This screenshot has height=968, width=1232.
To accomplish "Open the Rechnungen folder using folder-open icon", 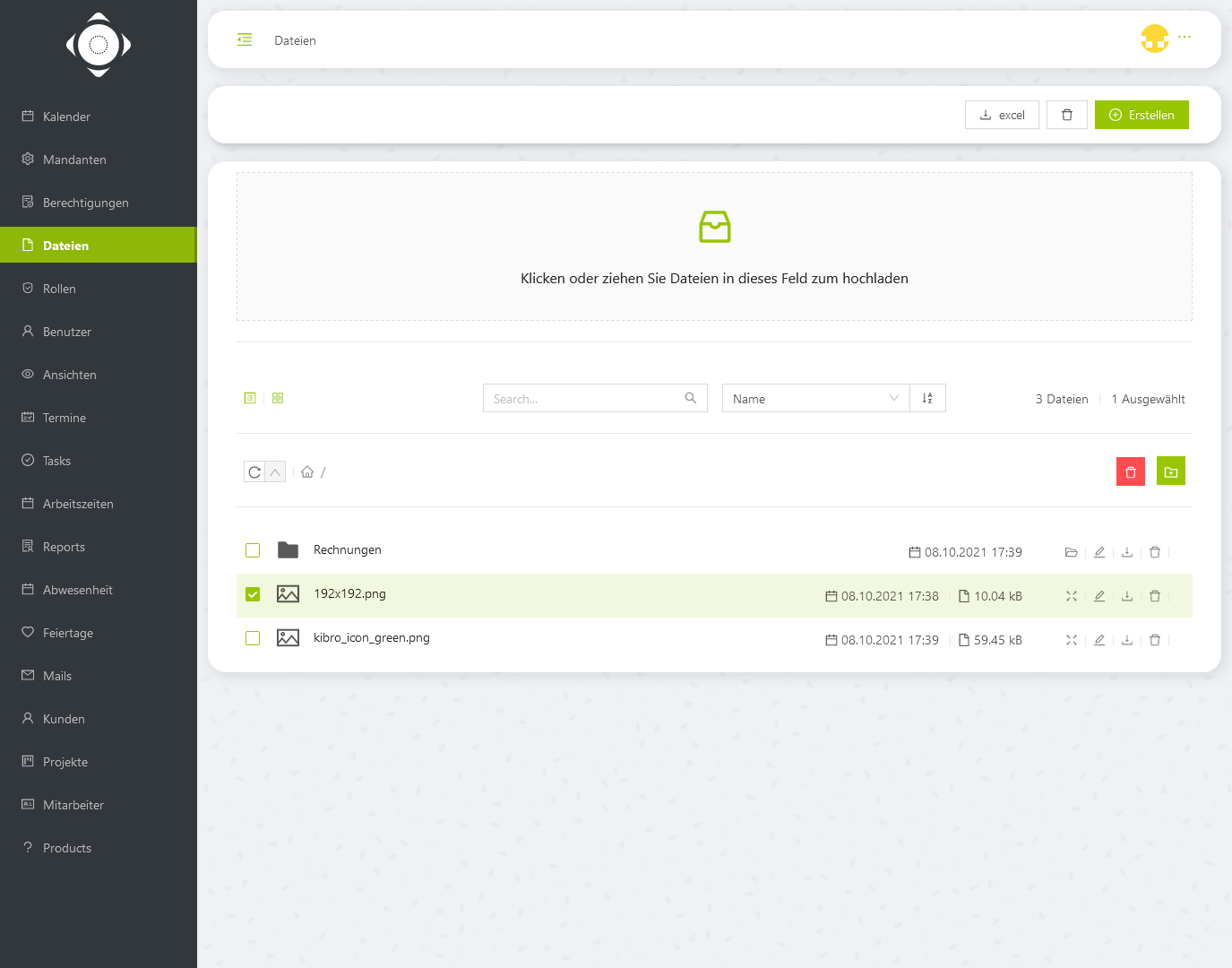I will (1071, 552).
